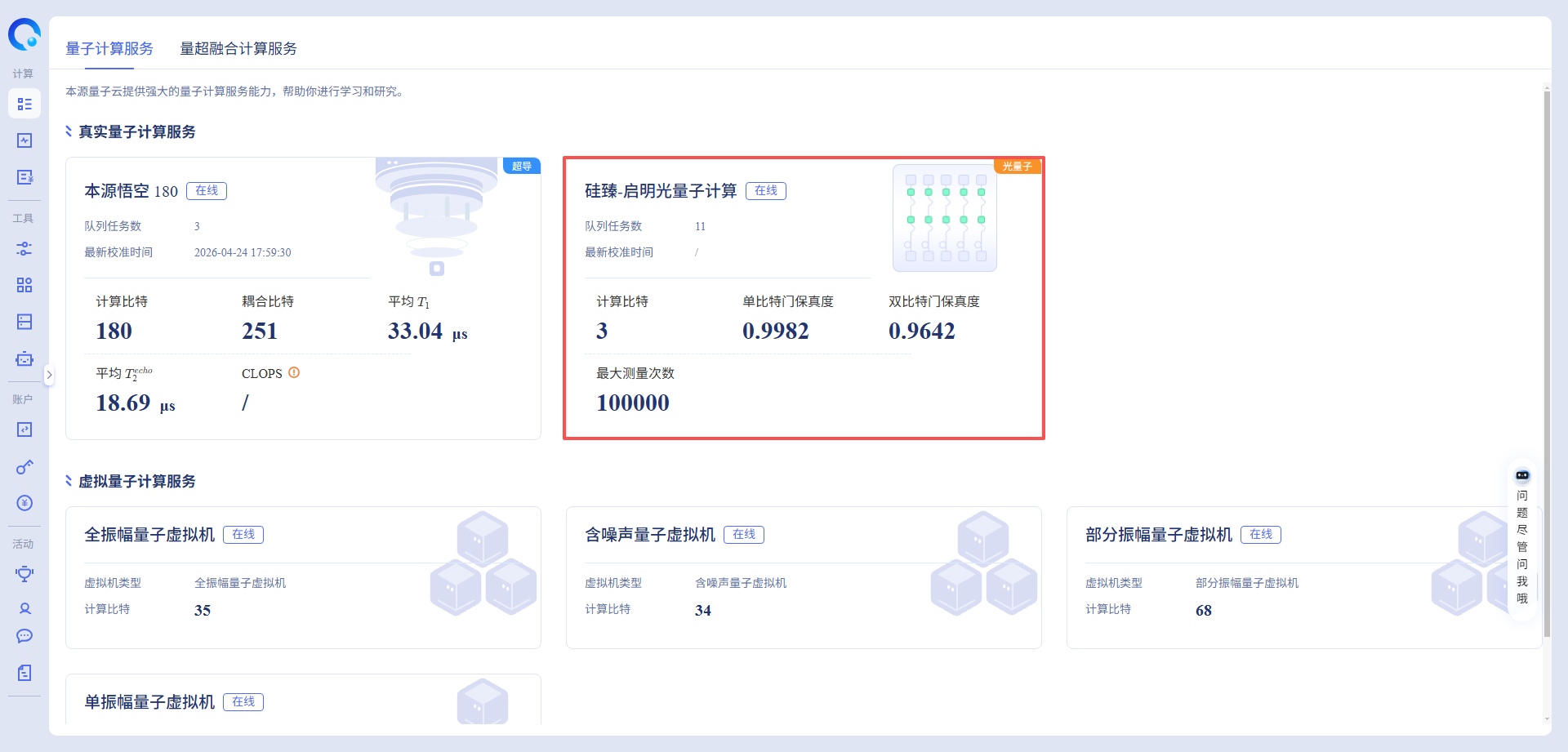Open the billing list icon with yen mark
Screen dimensions: 1568x752
pos(24,177)
